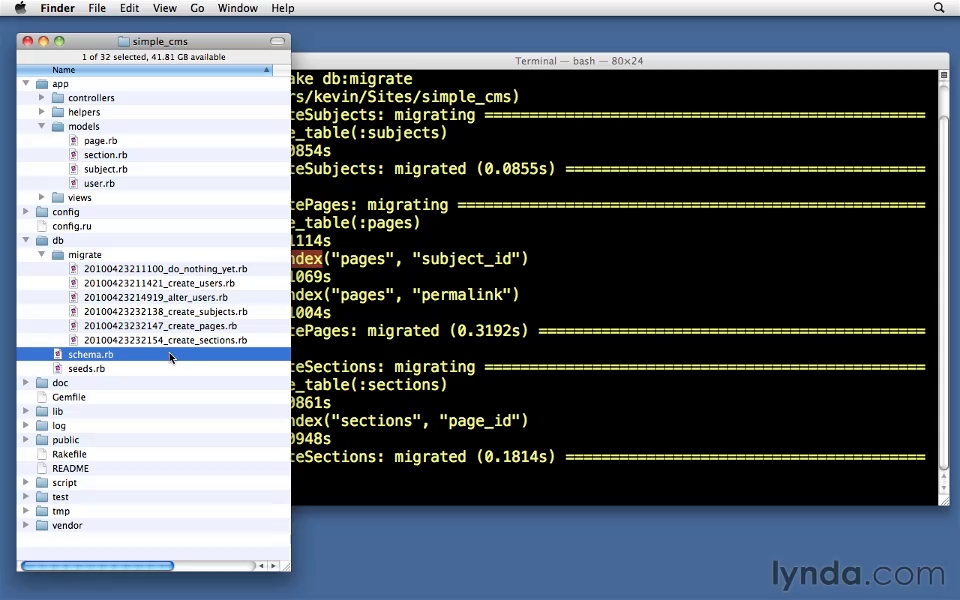Screen dimensions: 960x600
Task: Click the Finder horizontal scrollbar thumb
Action: click(97, 566)
